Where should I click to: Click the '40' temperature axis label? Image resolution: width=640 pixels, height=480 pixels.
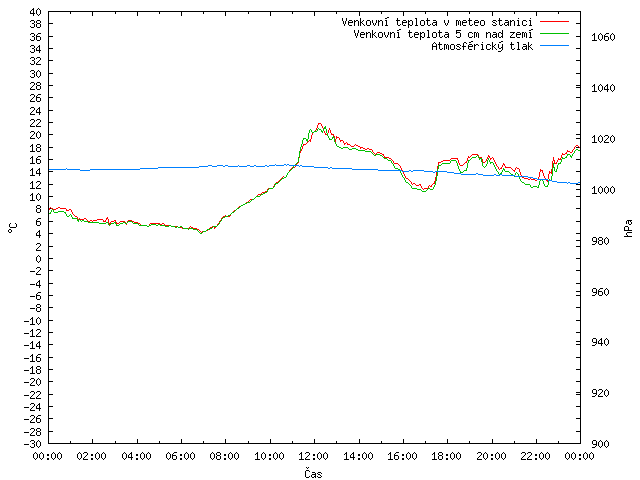tap(36, 12)
